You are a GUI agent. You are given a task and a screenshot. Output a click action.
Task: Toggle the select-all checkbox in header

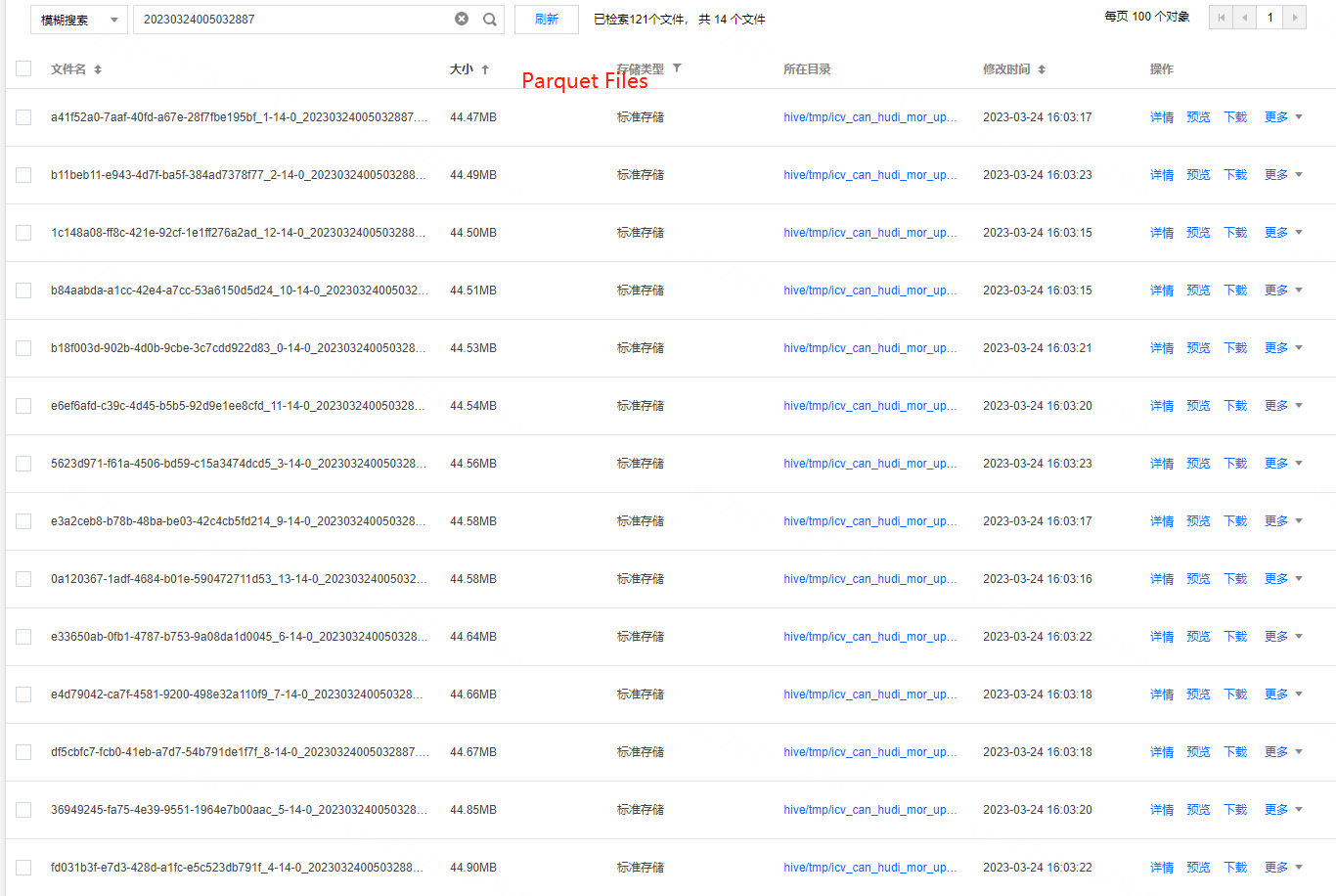point(23,68)
